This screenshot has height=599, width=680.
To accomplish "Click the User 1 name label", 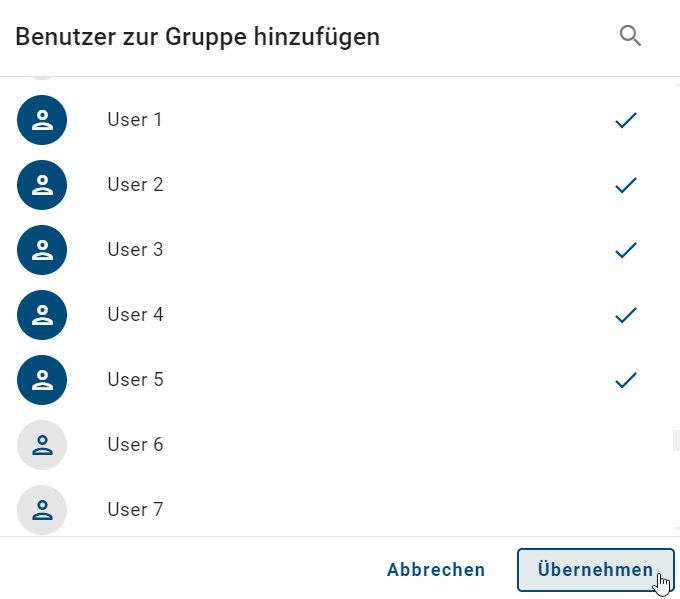I will [135, 120].
